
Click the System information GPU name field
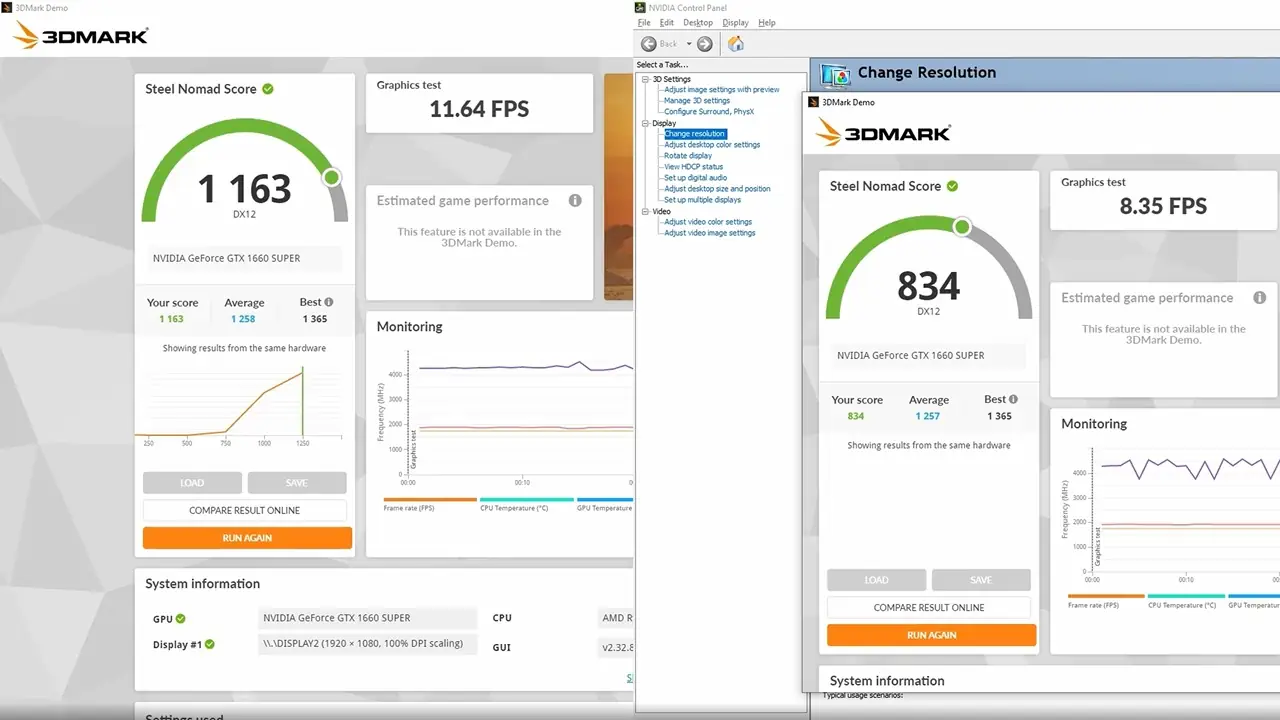(367, 618)
